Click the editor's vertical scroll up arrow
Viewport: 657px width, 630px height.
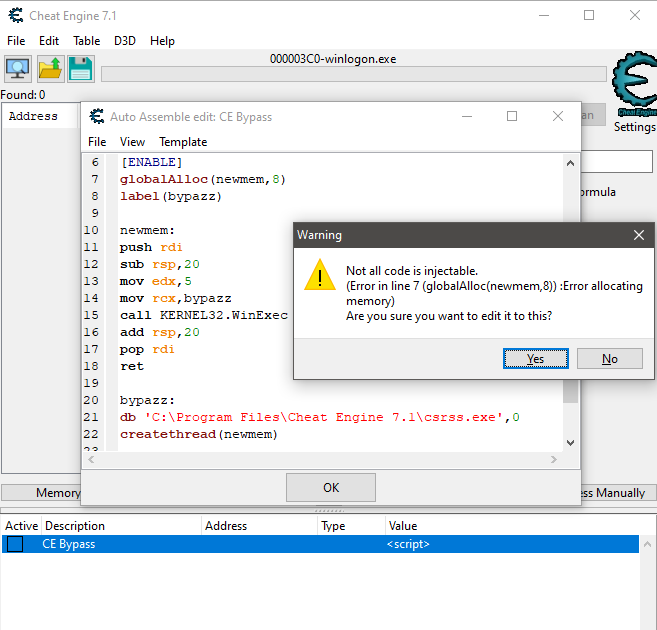[x=570, y=163]
